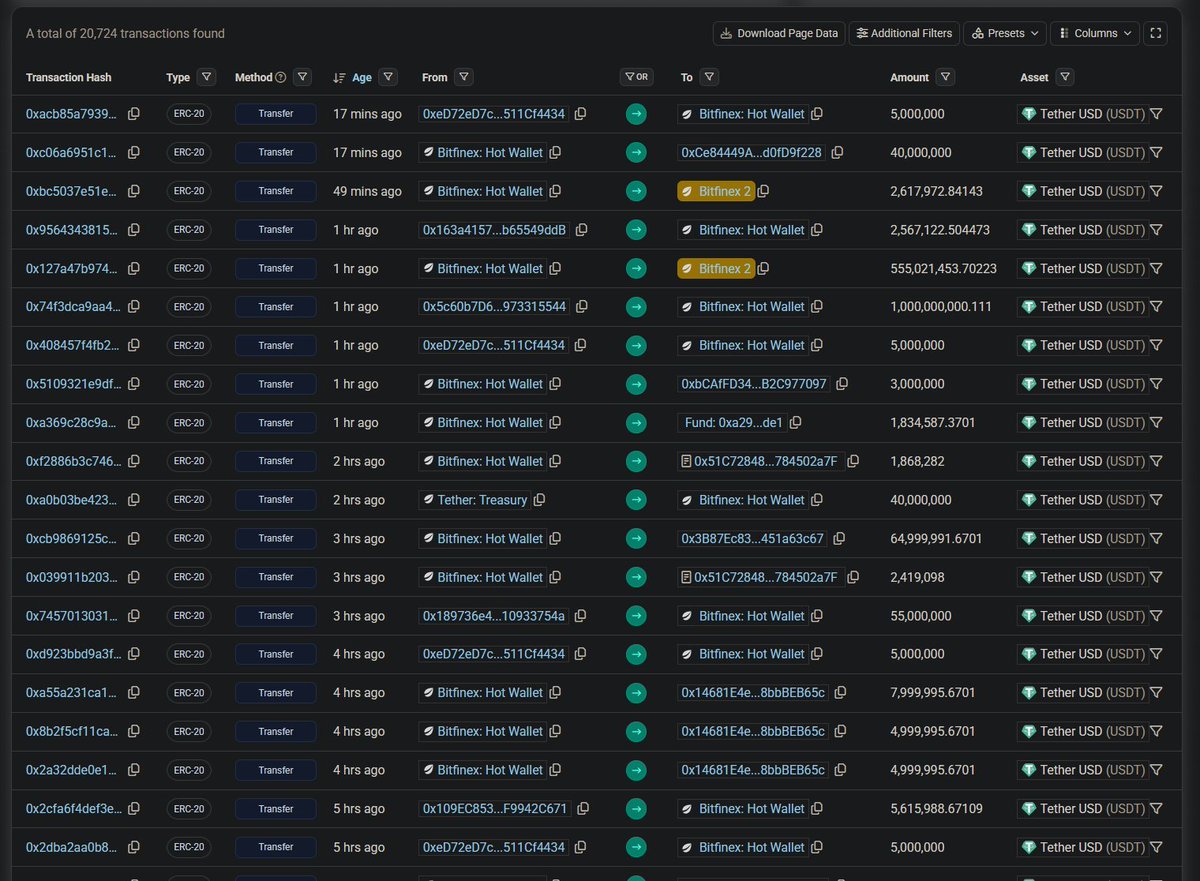This screenshot has width=1200, height=881.
Task: Copy address 0xCe84449A...d0fD9f228
Action: click(836, 152)
